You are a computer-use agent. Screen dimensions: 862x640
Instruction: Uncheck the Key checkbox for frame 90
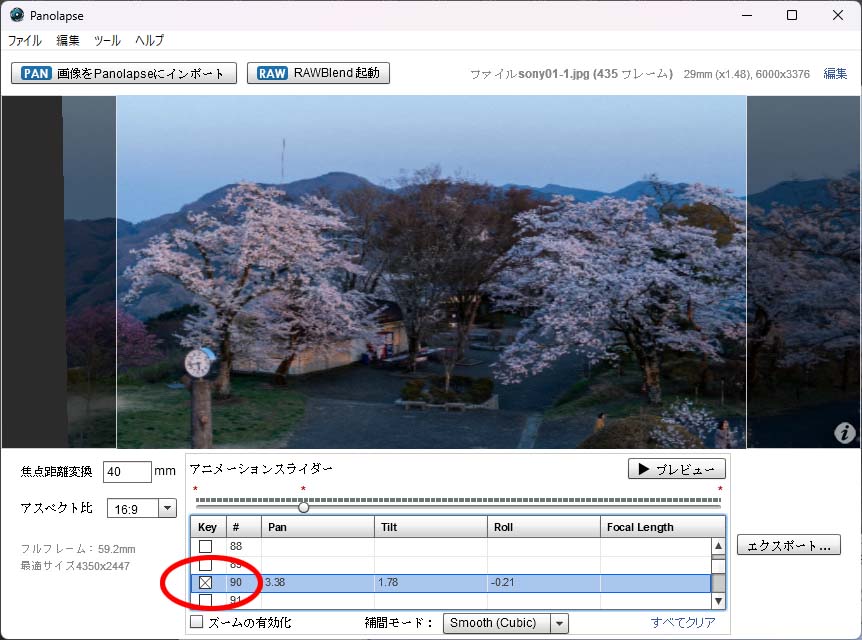click(205, 582)
